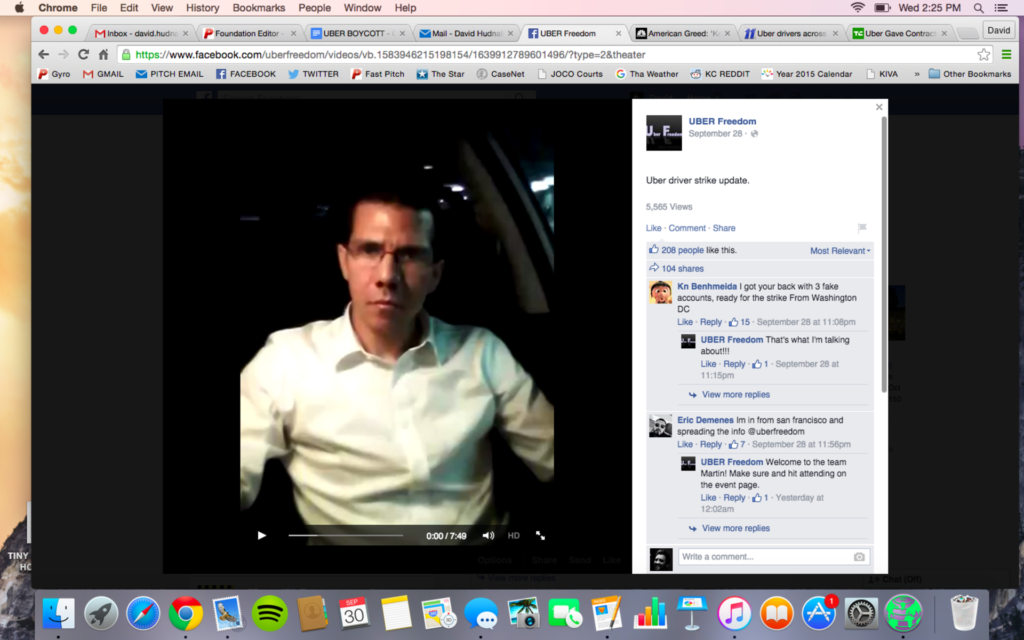Switch to the Uber Gave Contract tab
The height and width of the screenshot is (640, 1024).
tap(899, 33)
